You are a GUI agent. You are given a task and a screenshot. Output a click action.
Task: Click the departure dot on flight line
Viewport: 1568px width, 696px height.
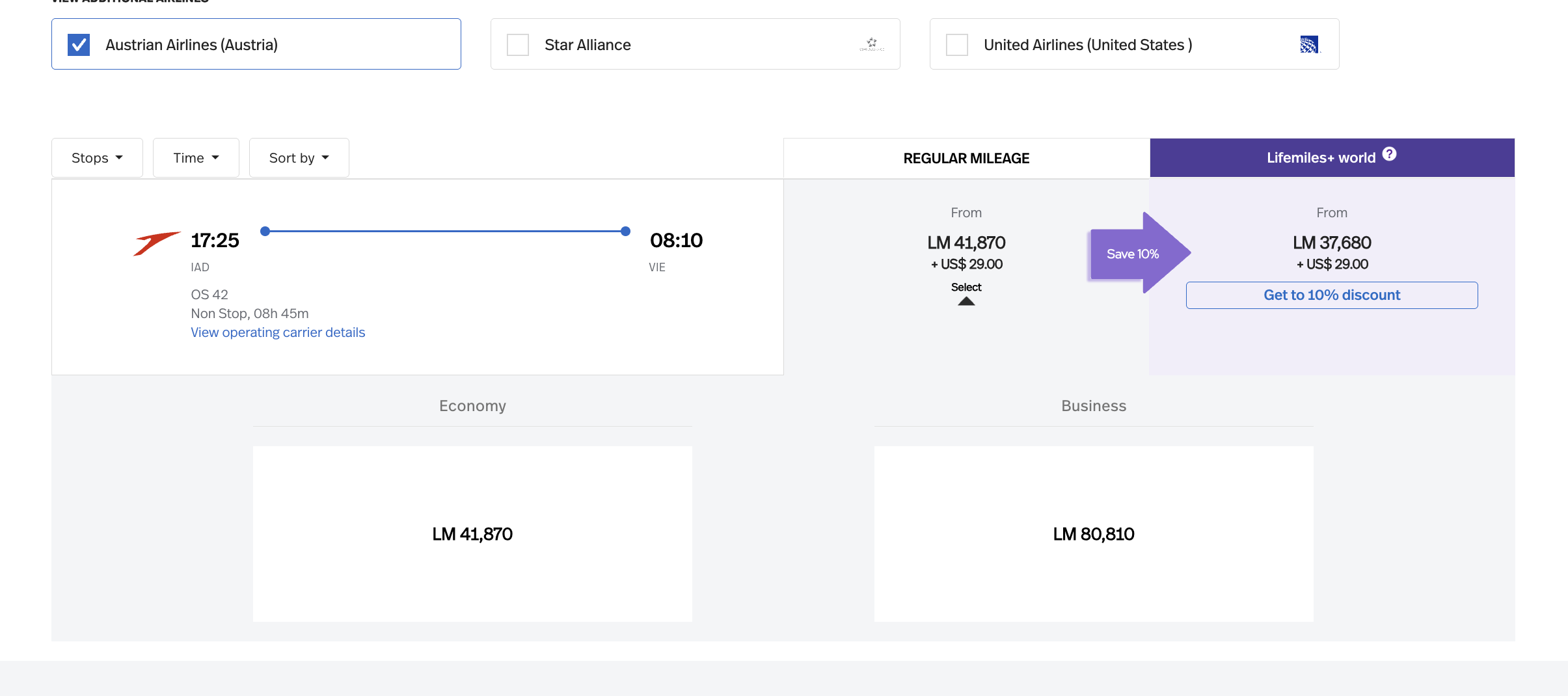point(265,231)
